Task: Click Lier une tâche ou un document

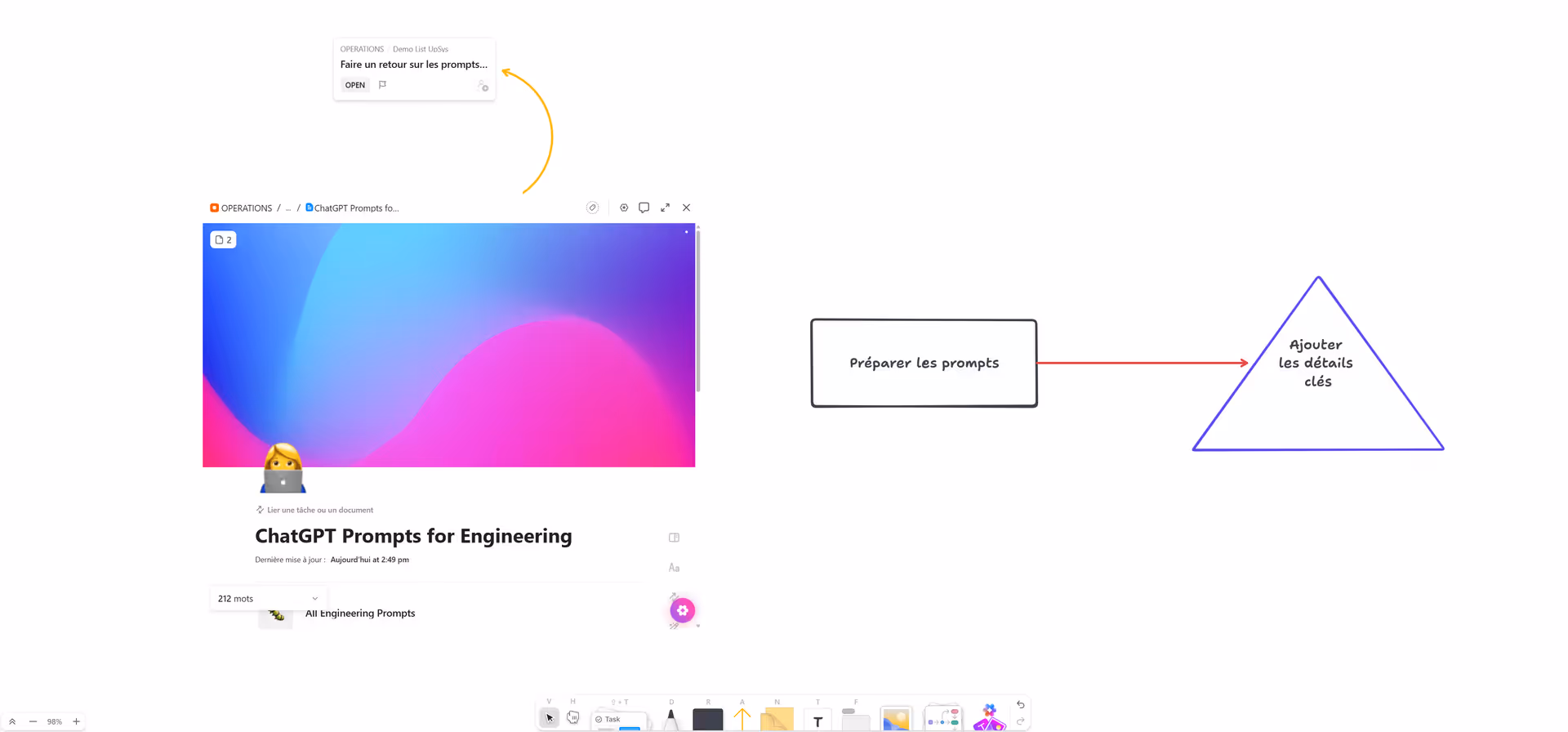Action: coord(314,510)
